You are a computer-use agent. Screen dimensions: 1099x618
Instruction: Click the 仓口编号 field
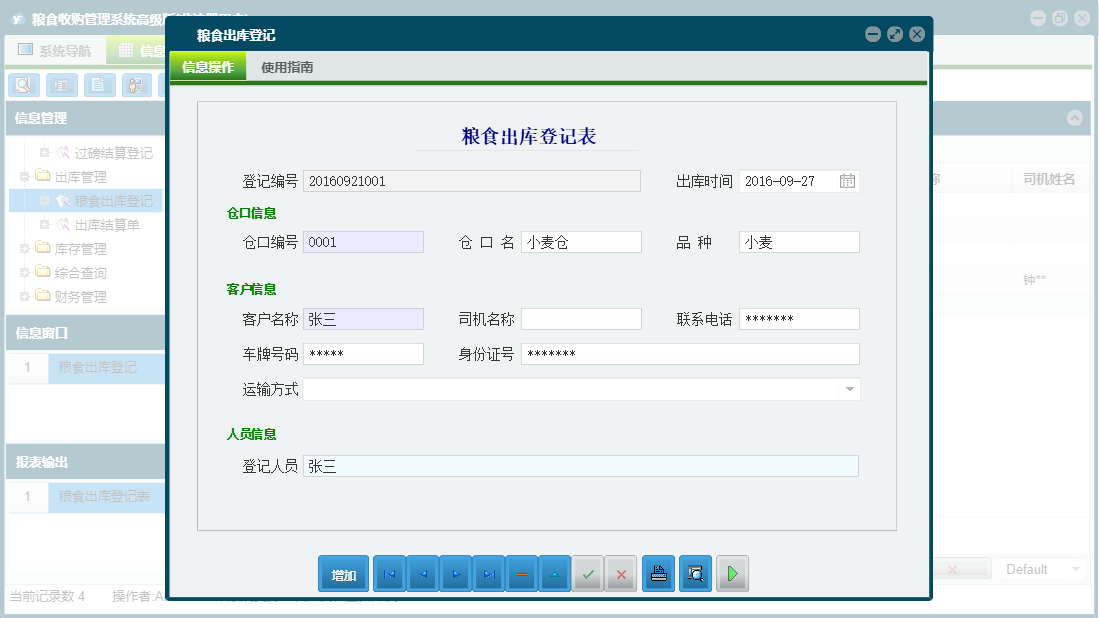click(x=363, y=242)
